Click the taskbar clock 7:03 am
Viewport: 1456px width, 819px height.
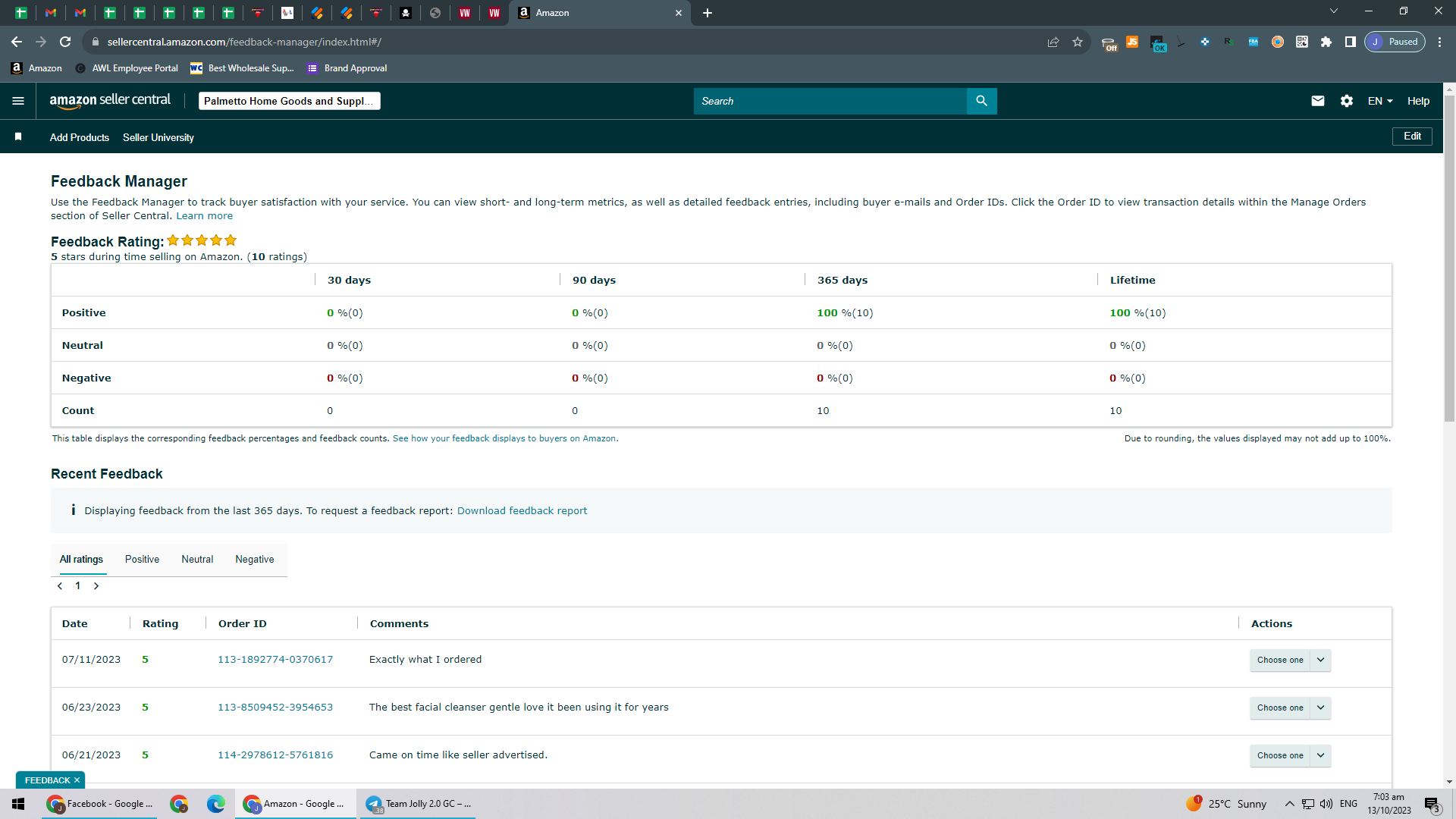pyautogui.click(x=1389, y=804)
